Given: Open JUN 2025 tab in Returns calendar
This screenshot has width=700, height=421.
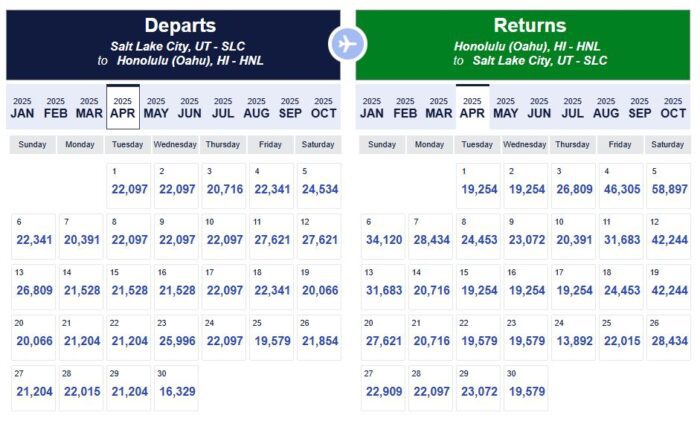Looking at the screenshot, I should click(539, 108).
